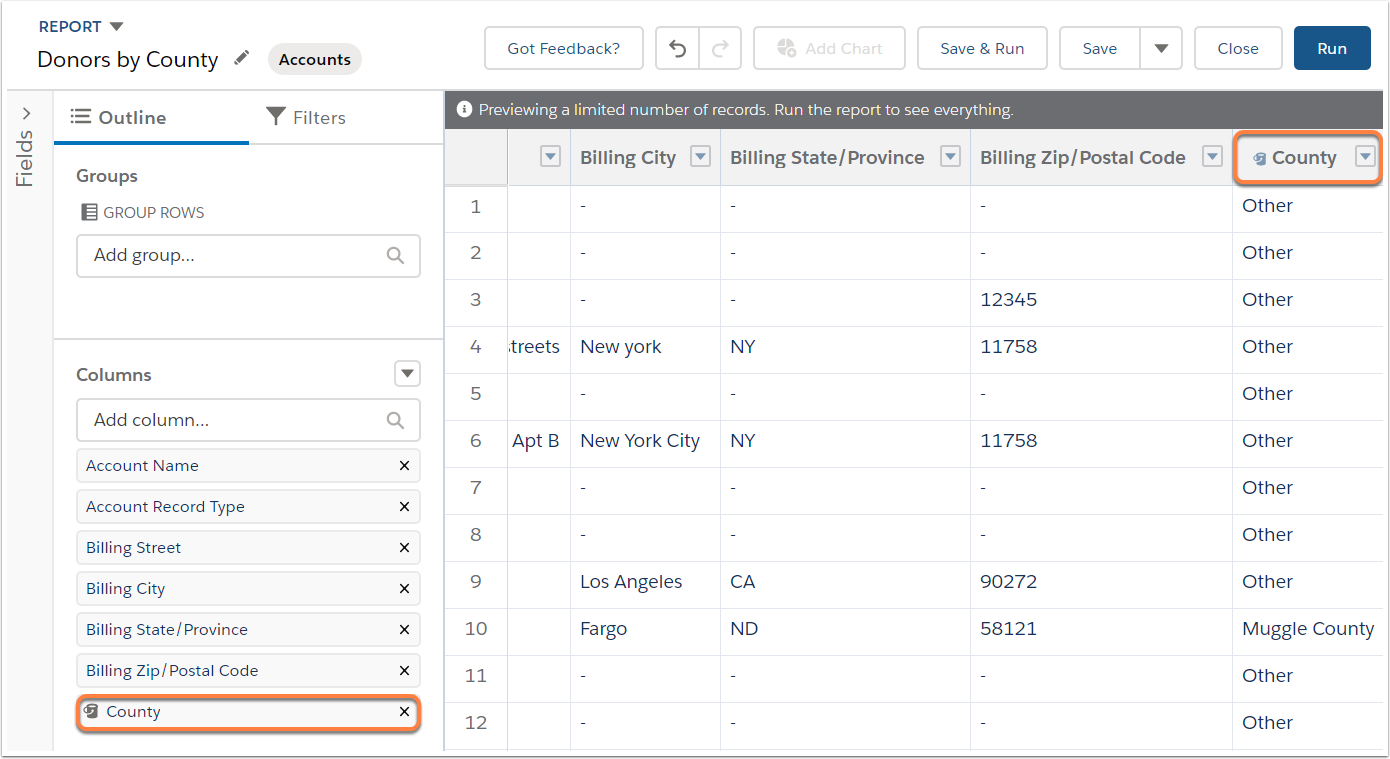The width and height of the screenshot is (1390, 759).
Task: Expand the Fields side panel arrow
Action: (26, 113)
